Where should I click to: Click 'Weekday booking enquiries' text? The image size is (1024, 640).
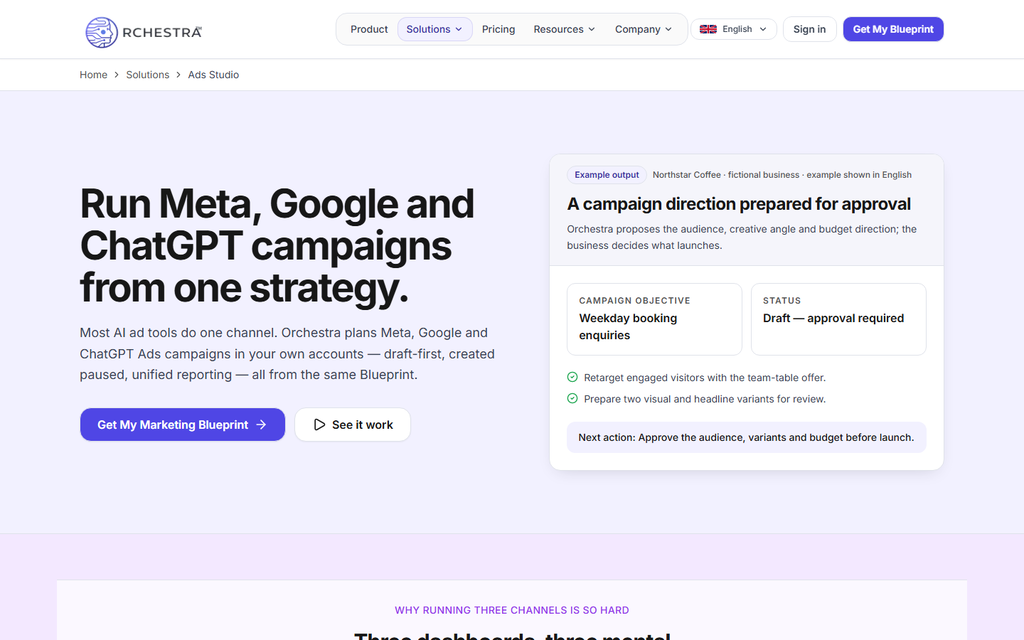click(x=628, y=327)
